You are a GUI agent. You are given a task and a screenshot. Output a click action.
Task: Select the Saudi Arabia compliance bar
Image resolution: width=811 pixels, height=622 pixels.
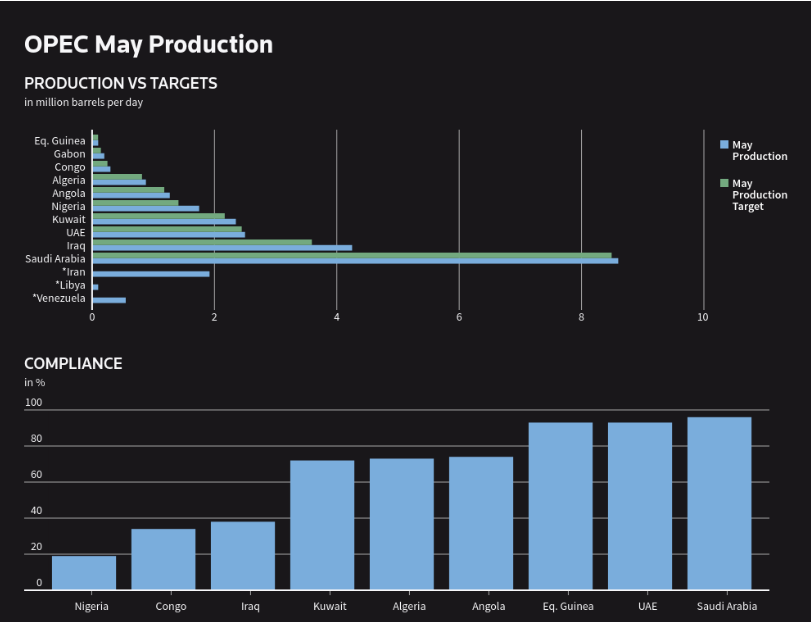[719, 503]
